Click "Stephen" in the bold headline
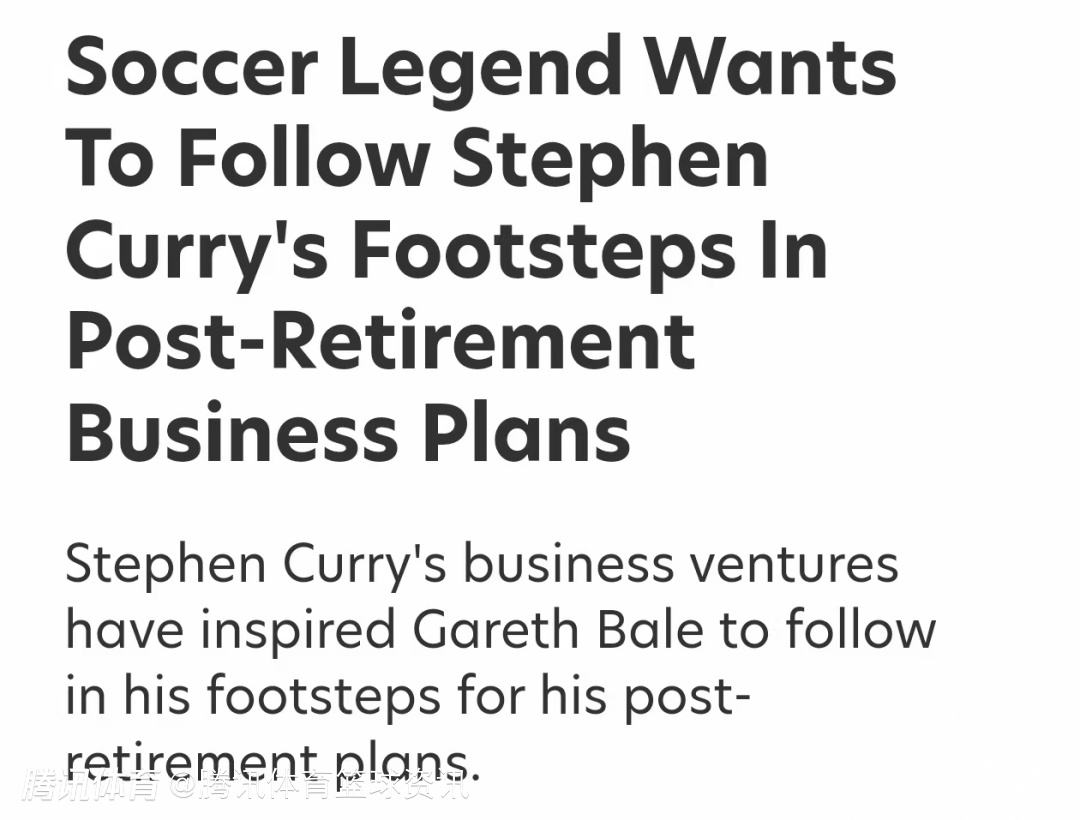The image size is (1080, 820). click(x=610, y=159)
